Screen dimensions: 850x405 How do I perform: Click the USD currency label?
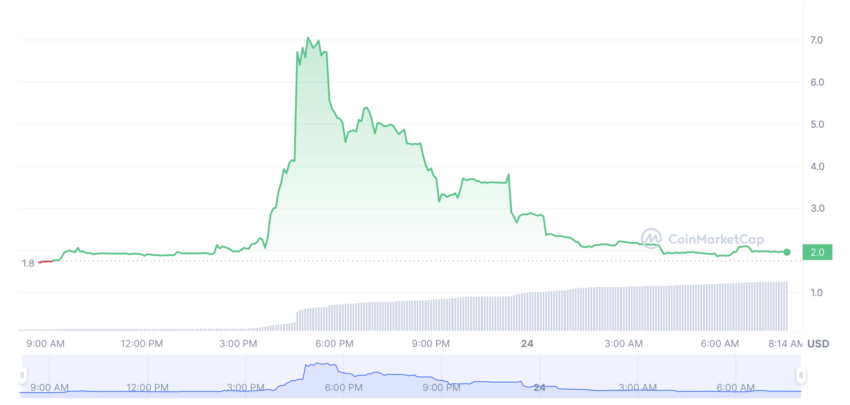coord(818,344)
